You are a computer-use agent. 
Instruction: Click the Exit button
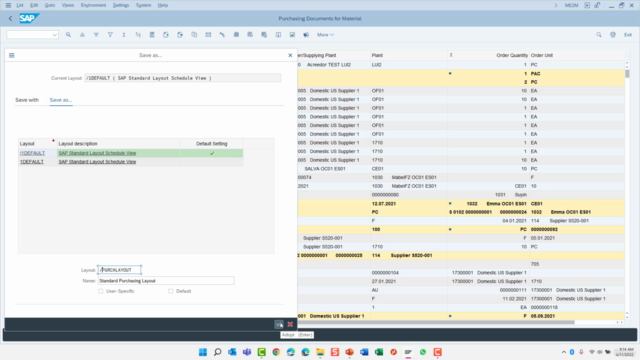(628, 35)
